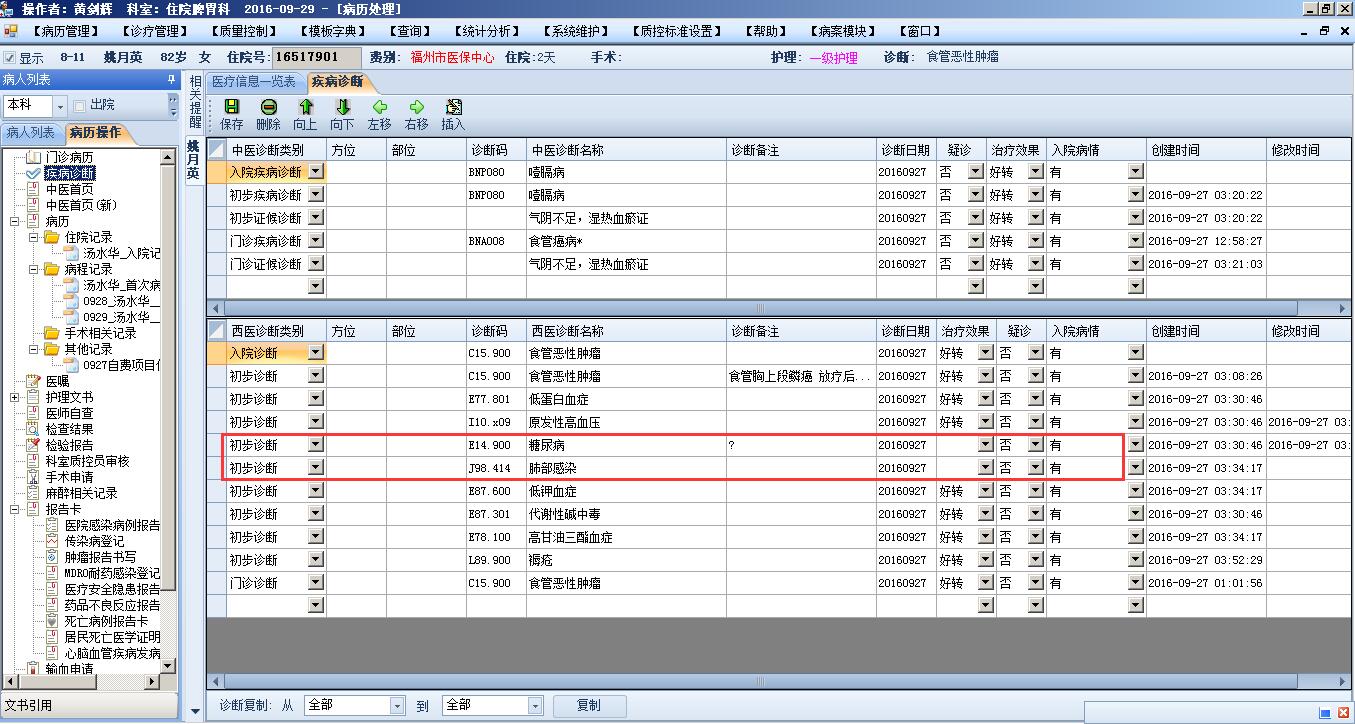Open 治疗效果 dropdown for 糖尿病 row

click(985, 445)
